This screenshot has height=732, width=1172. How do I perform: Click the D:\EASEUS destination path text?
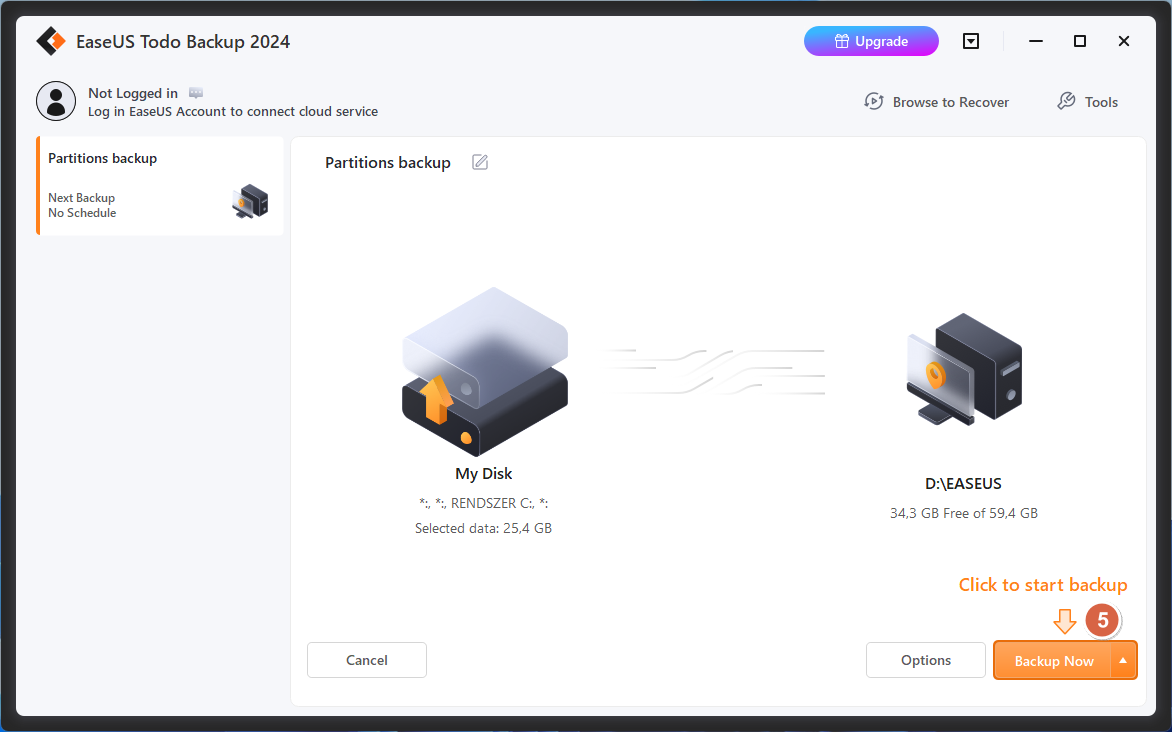coord(963,484)
